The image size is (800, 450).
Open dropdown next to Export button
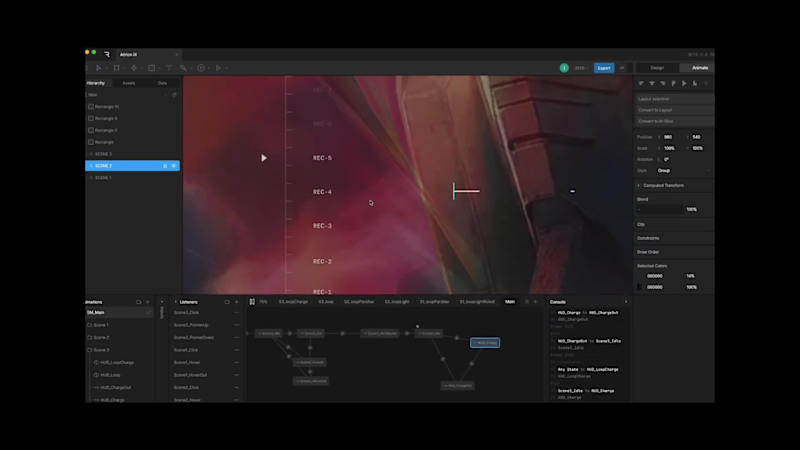pyautogui.click(x=622, y=68)
